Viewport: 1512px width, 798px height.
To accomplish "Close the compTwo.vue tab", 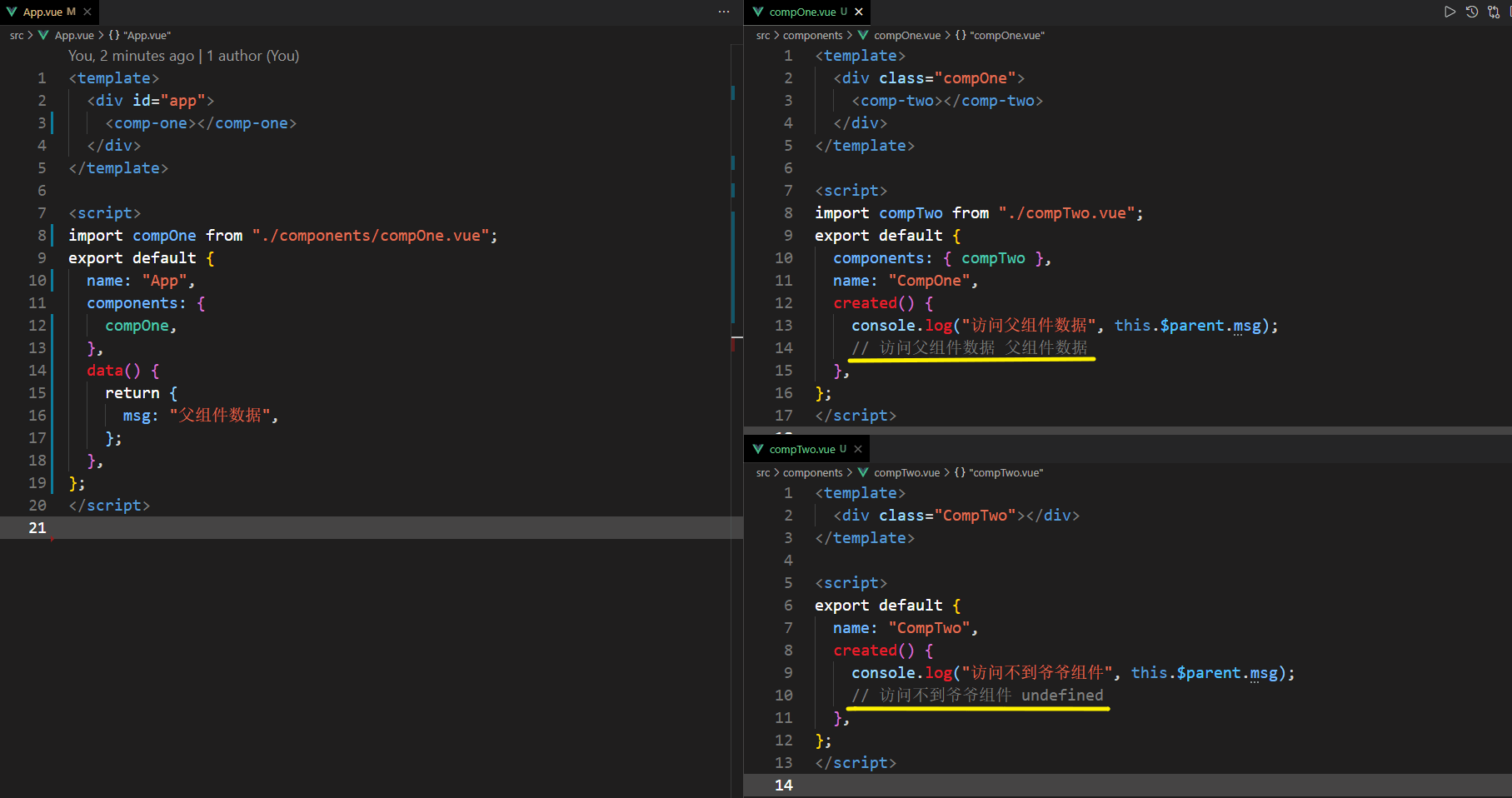I will pyautogui.click(x=858, y=449).
